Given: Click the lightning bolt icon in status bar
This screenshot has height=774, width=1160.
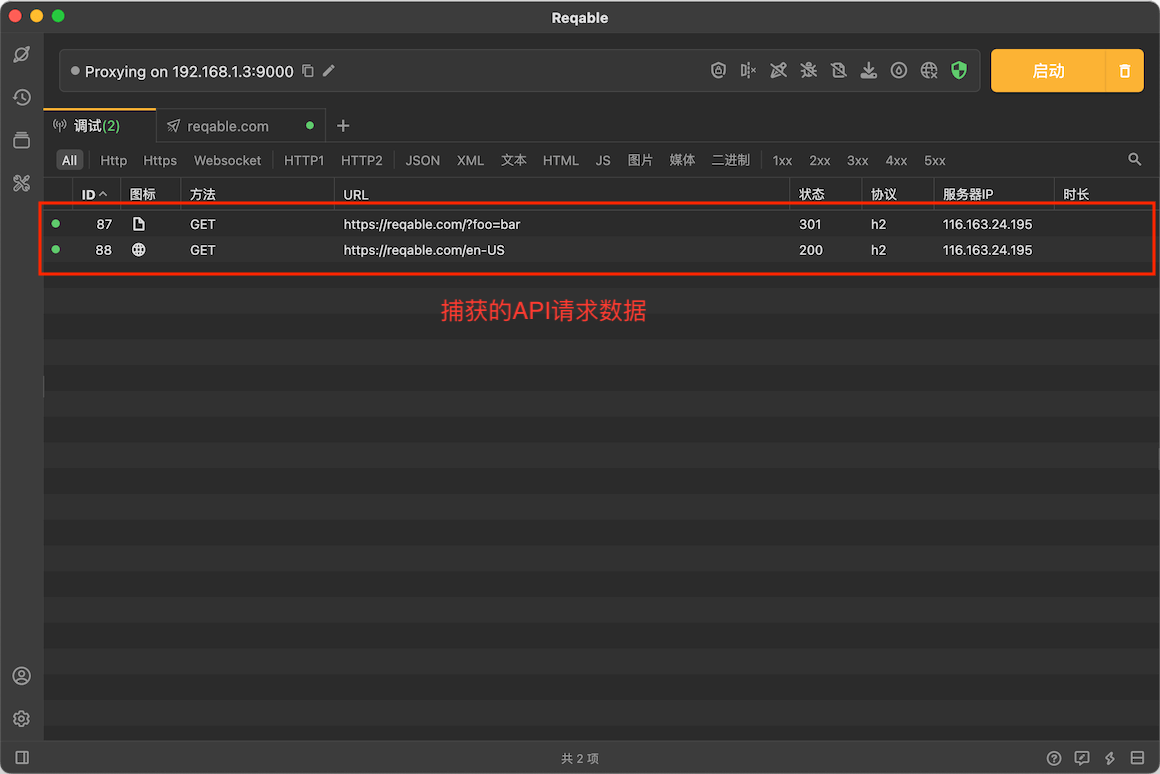Looking at the screenshot, I should click(x=1110, y=758).
